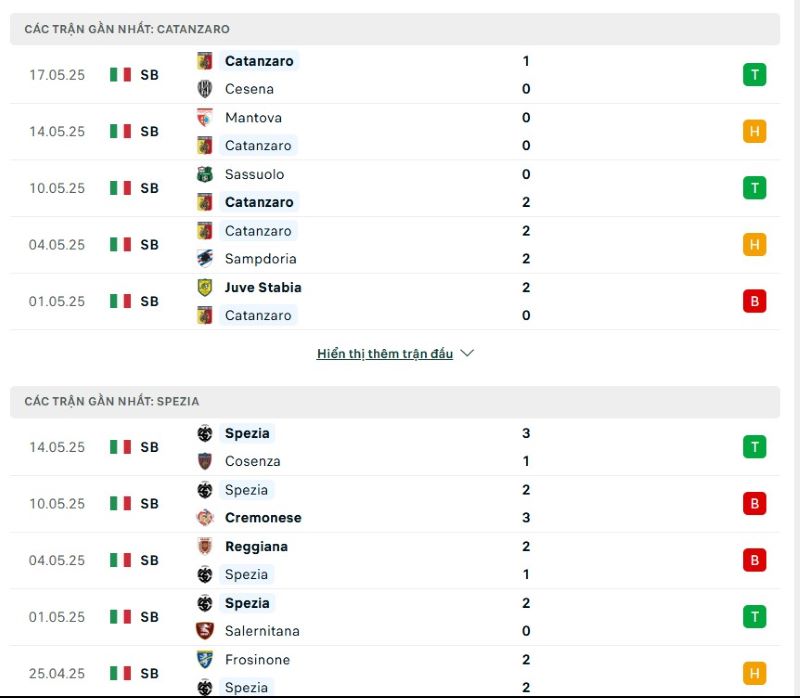Click the Cosenza team crest icon

[x=205, y=461]
